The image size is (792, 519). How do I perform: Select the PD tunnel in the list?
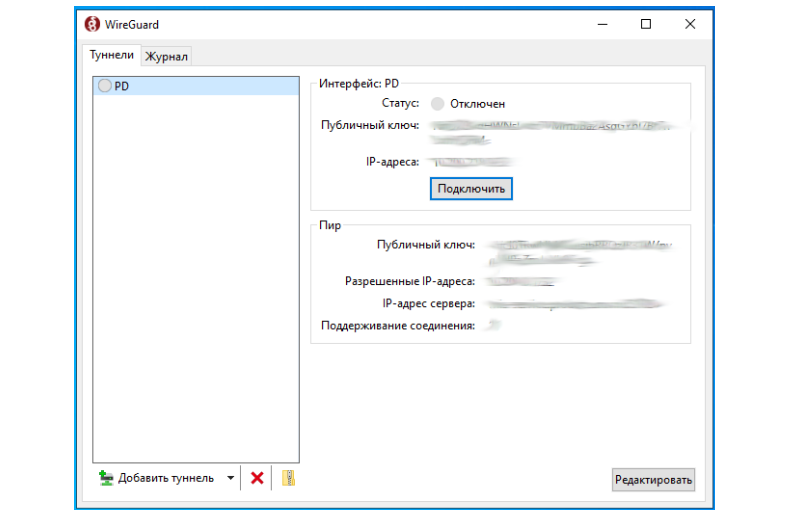click(x=196, y=86)
